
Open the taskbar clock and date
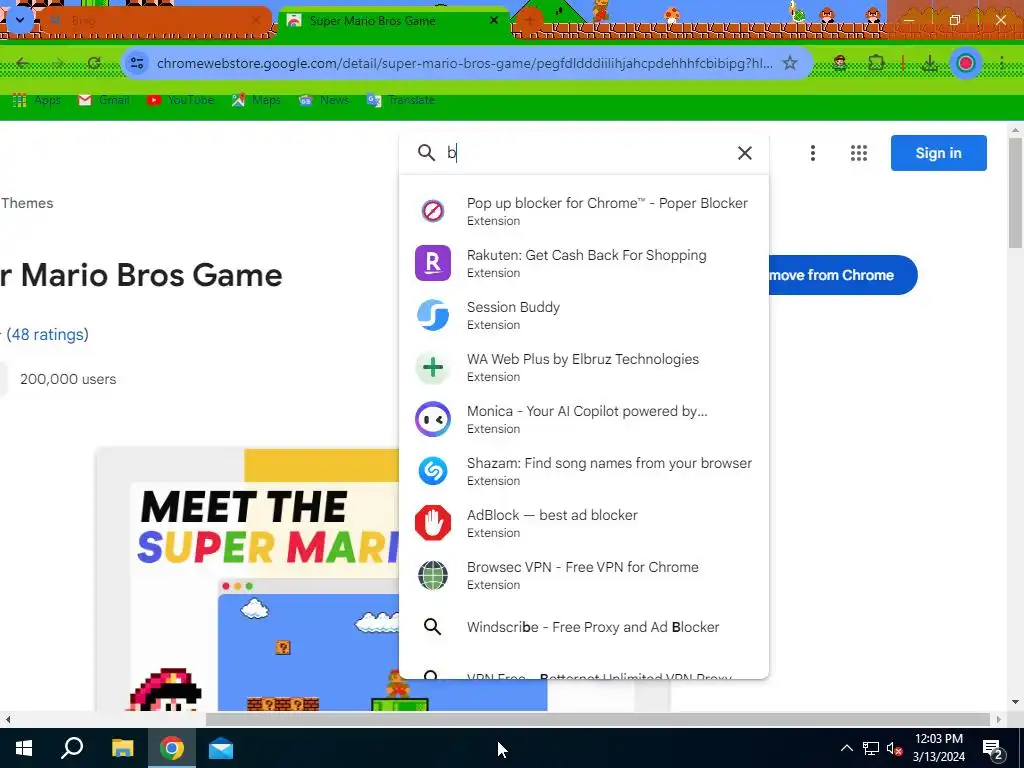938,748
